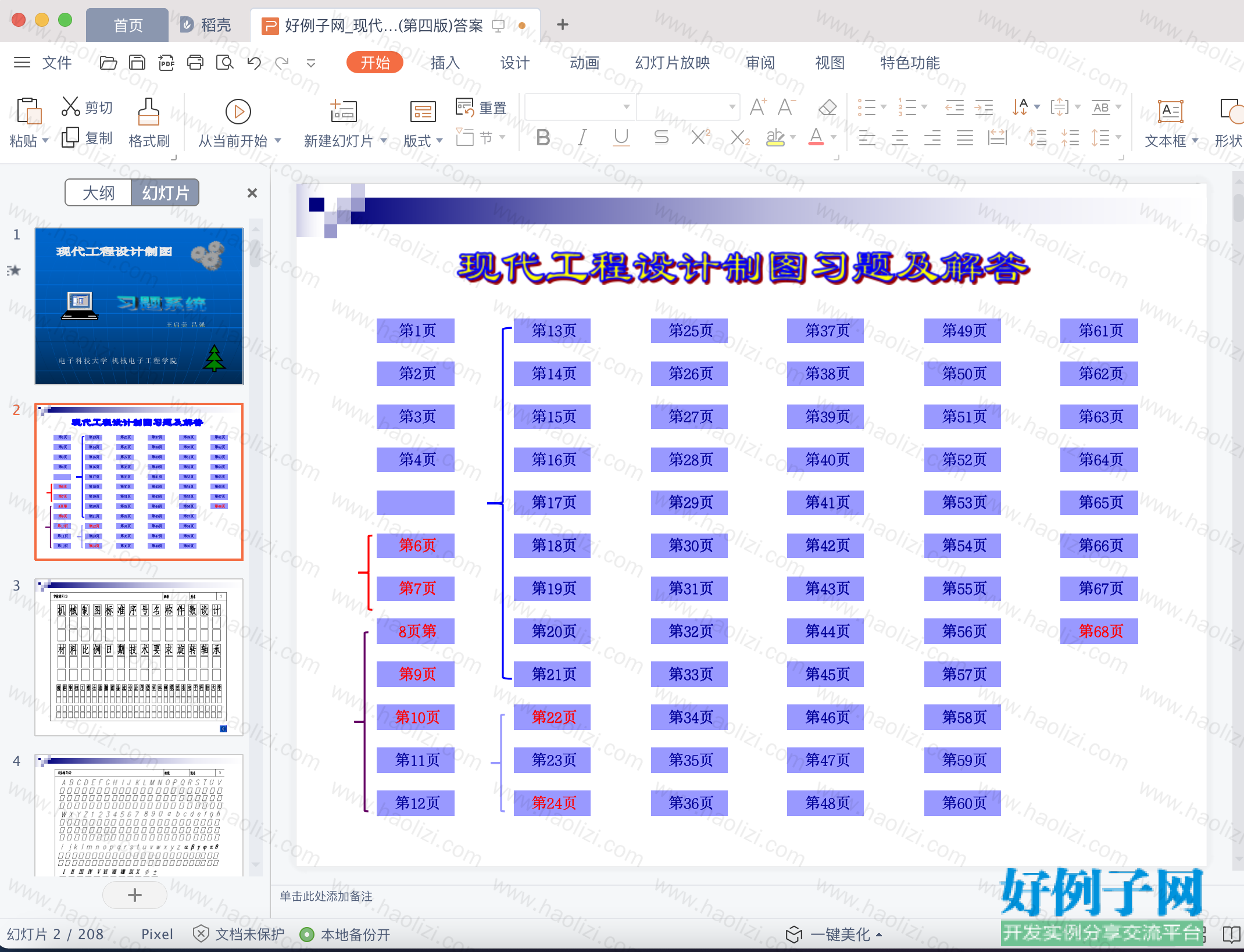Toggle superscript formatting
Screen dimensions: 1244x952
point(700,138)
